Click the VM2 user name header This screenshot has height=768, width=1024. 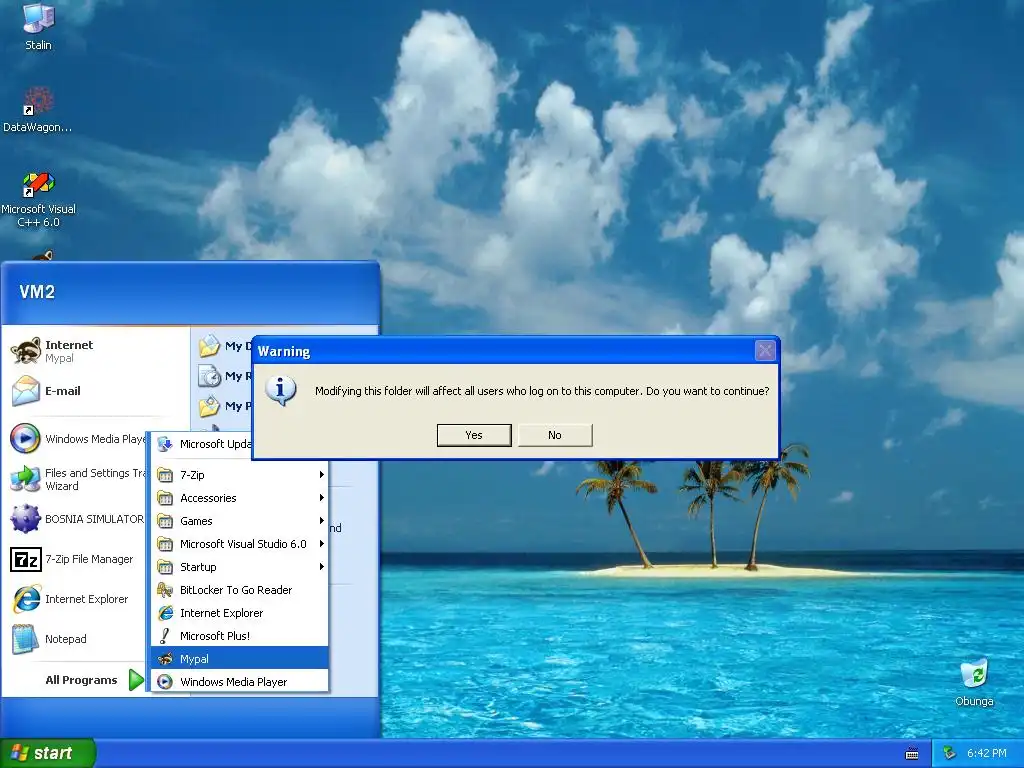(37, 292)
